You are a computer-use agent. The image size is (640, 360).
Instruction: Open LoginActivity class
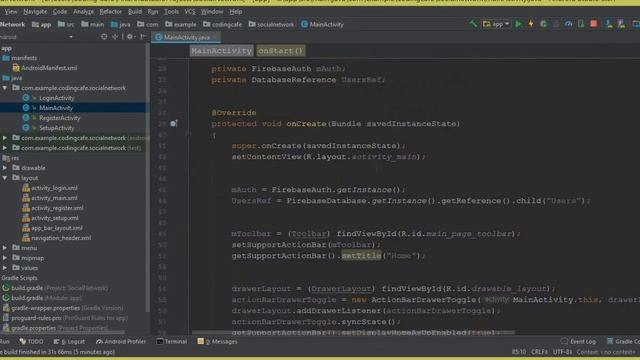[56, 98]
